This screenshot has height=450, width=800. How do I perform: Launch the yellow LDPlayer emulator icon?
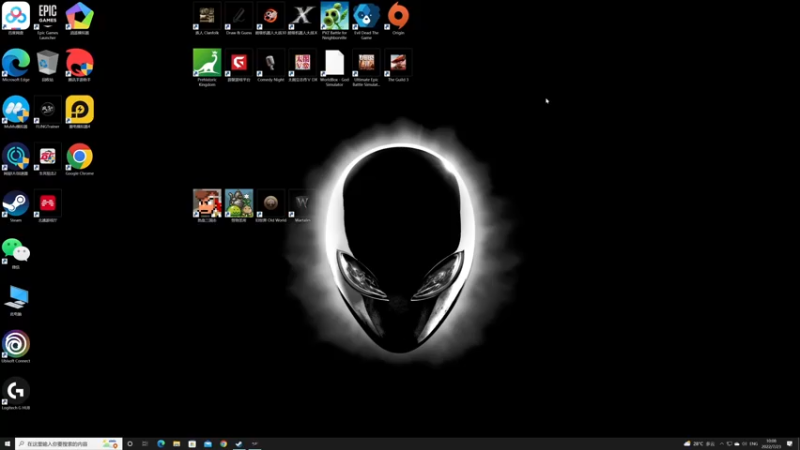point(80,110)
